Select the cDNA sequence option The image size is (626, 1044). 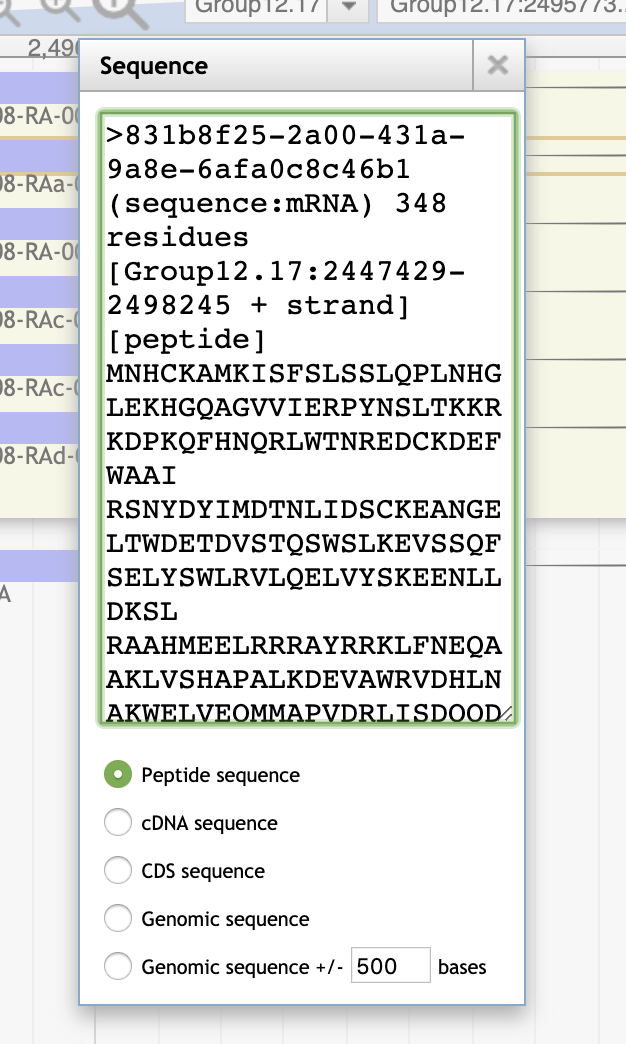[x=118, y=823]
